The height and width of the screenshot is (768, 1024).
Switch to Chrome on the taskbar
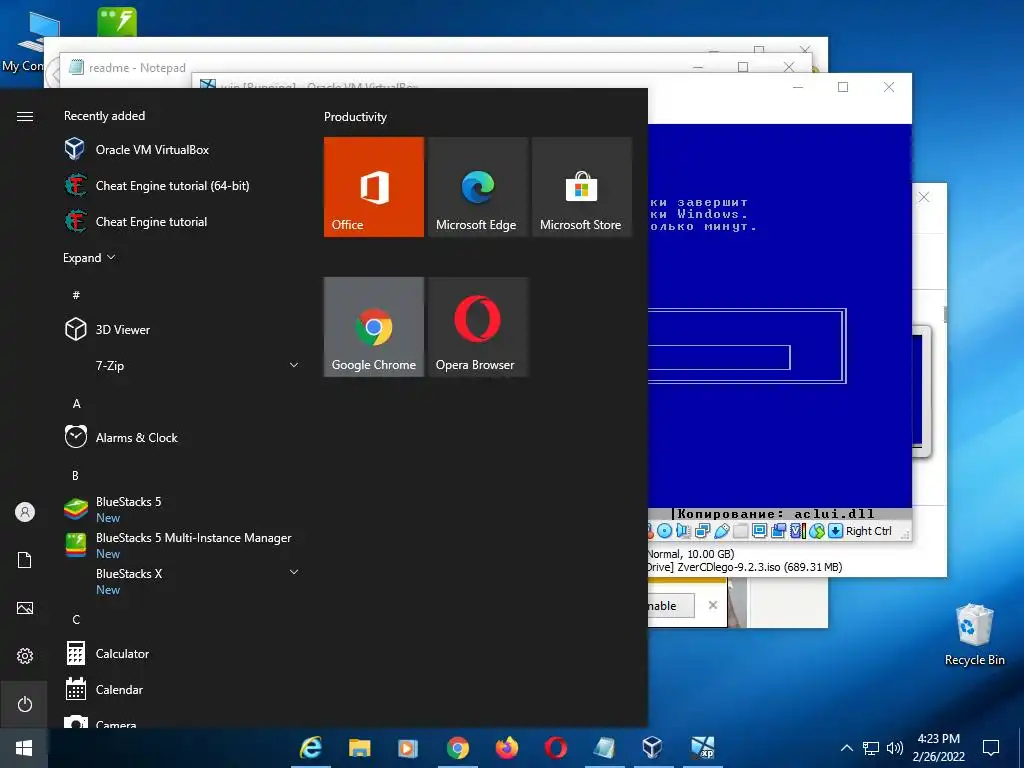[x=457, y=748]
